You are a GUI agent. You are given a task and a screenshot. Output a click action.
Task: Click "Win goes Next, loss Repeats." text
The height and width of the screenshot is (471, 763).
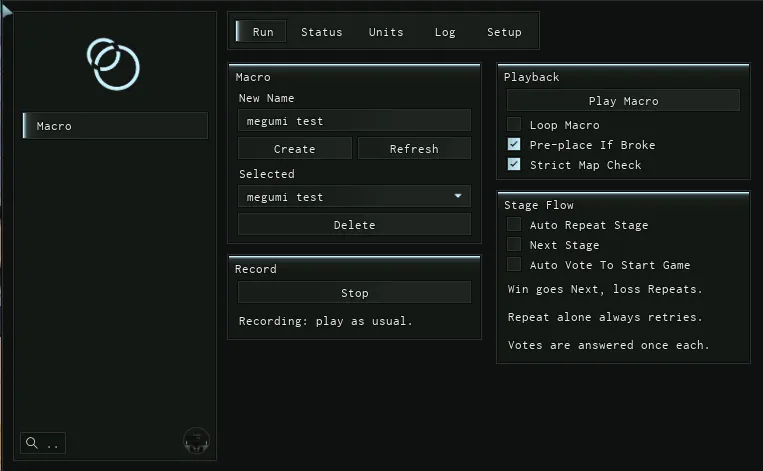[x=605, y=289]
